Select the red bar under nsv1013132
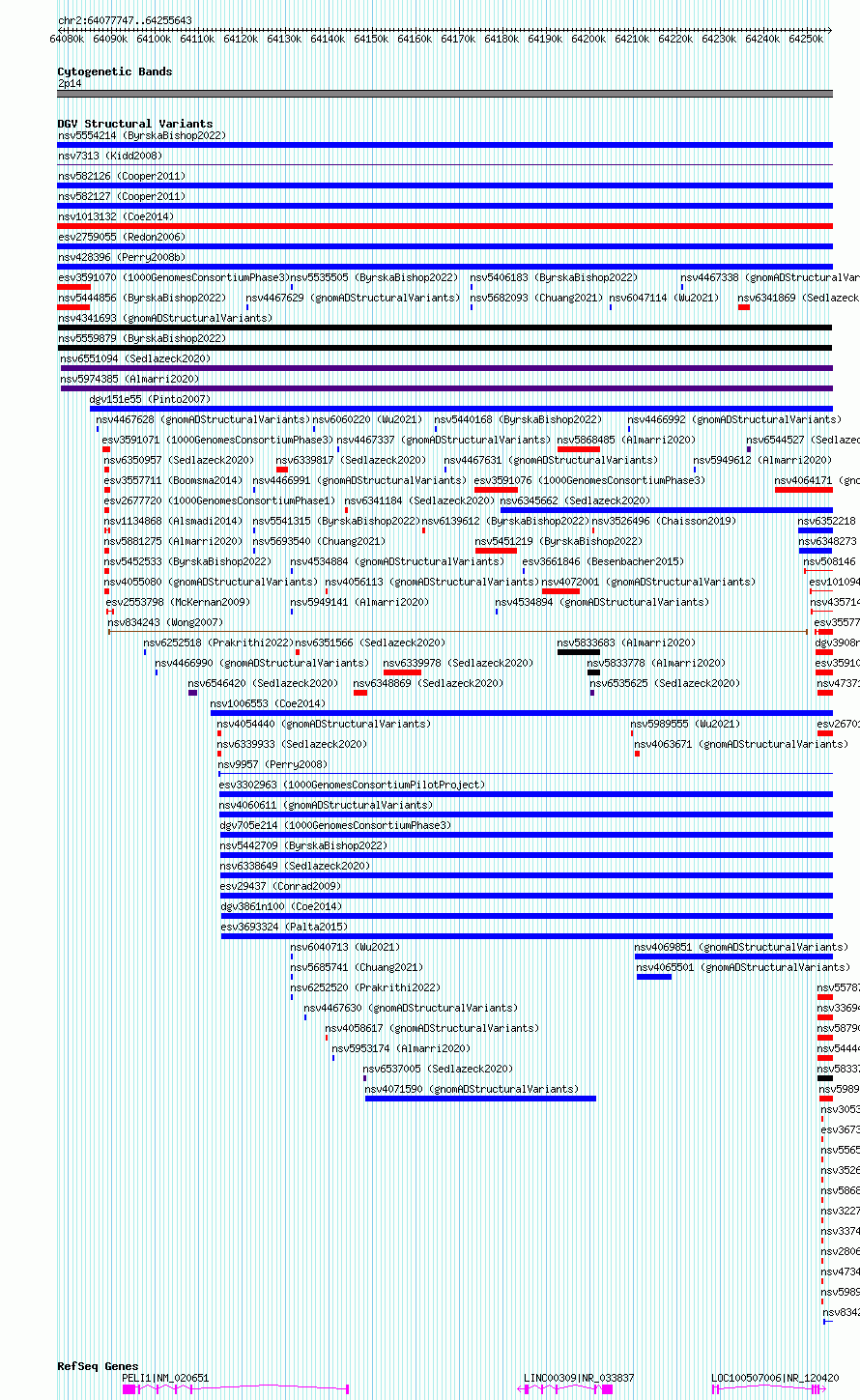 444,226
